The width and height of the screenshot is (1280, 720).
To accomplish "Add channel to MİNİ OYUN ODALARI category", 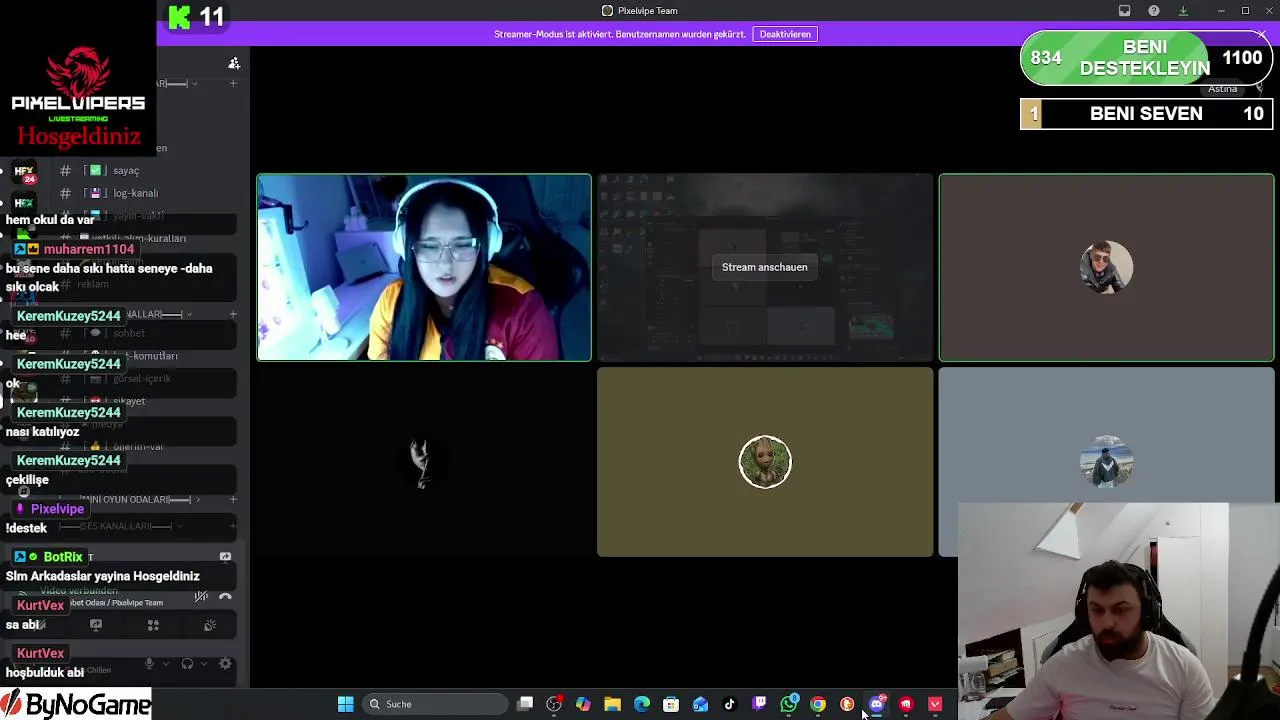I will coord(233,499).
